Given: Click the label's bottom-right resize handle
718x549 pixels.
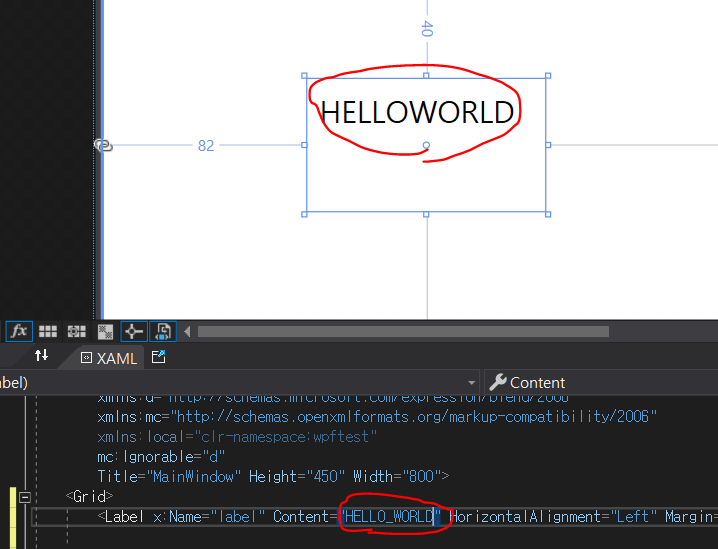Looking at the screenshot, I should coord(548,214).
